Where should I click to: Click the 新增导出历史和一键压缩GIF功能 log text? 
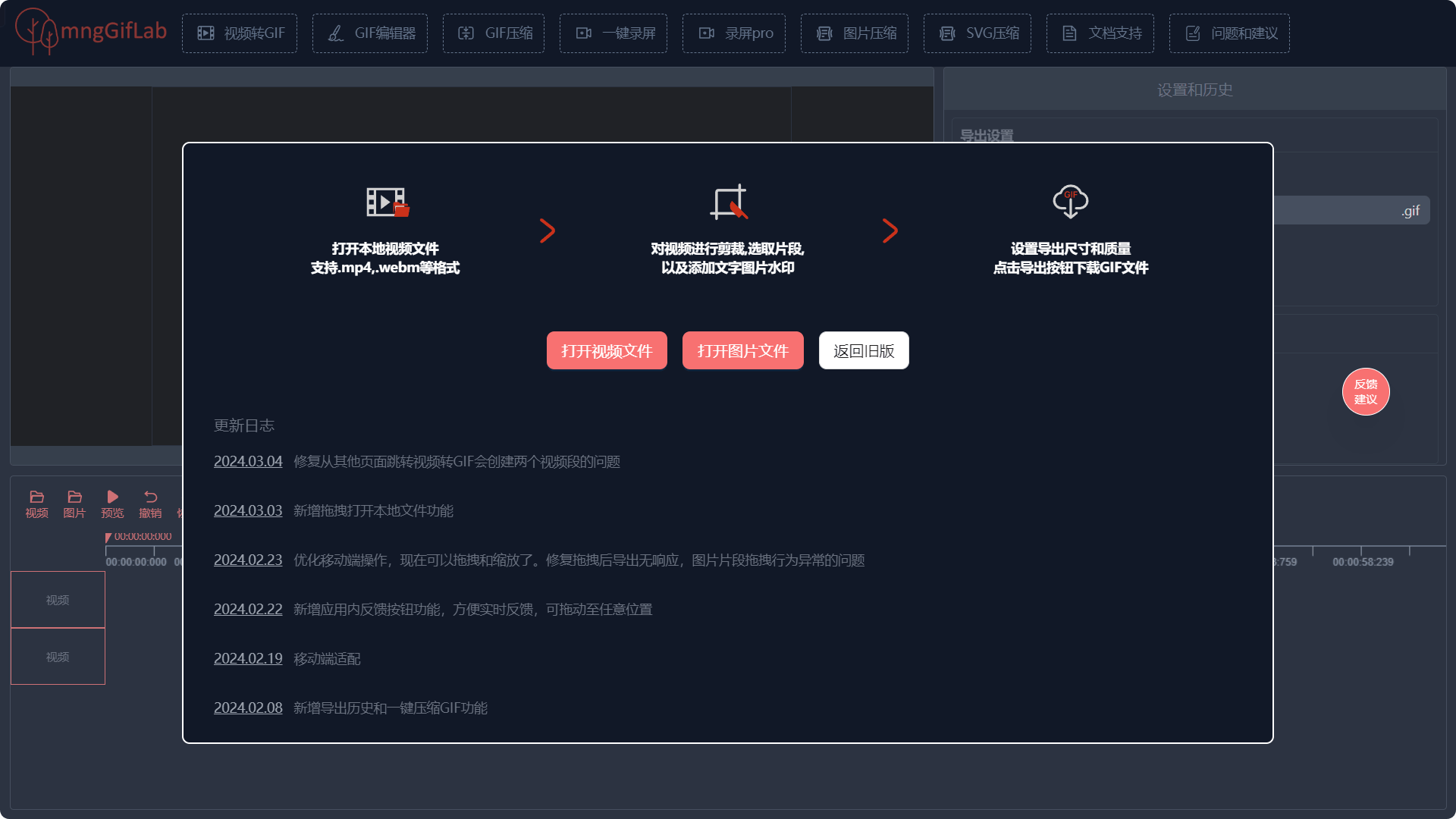click(x=391, y=708)
